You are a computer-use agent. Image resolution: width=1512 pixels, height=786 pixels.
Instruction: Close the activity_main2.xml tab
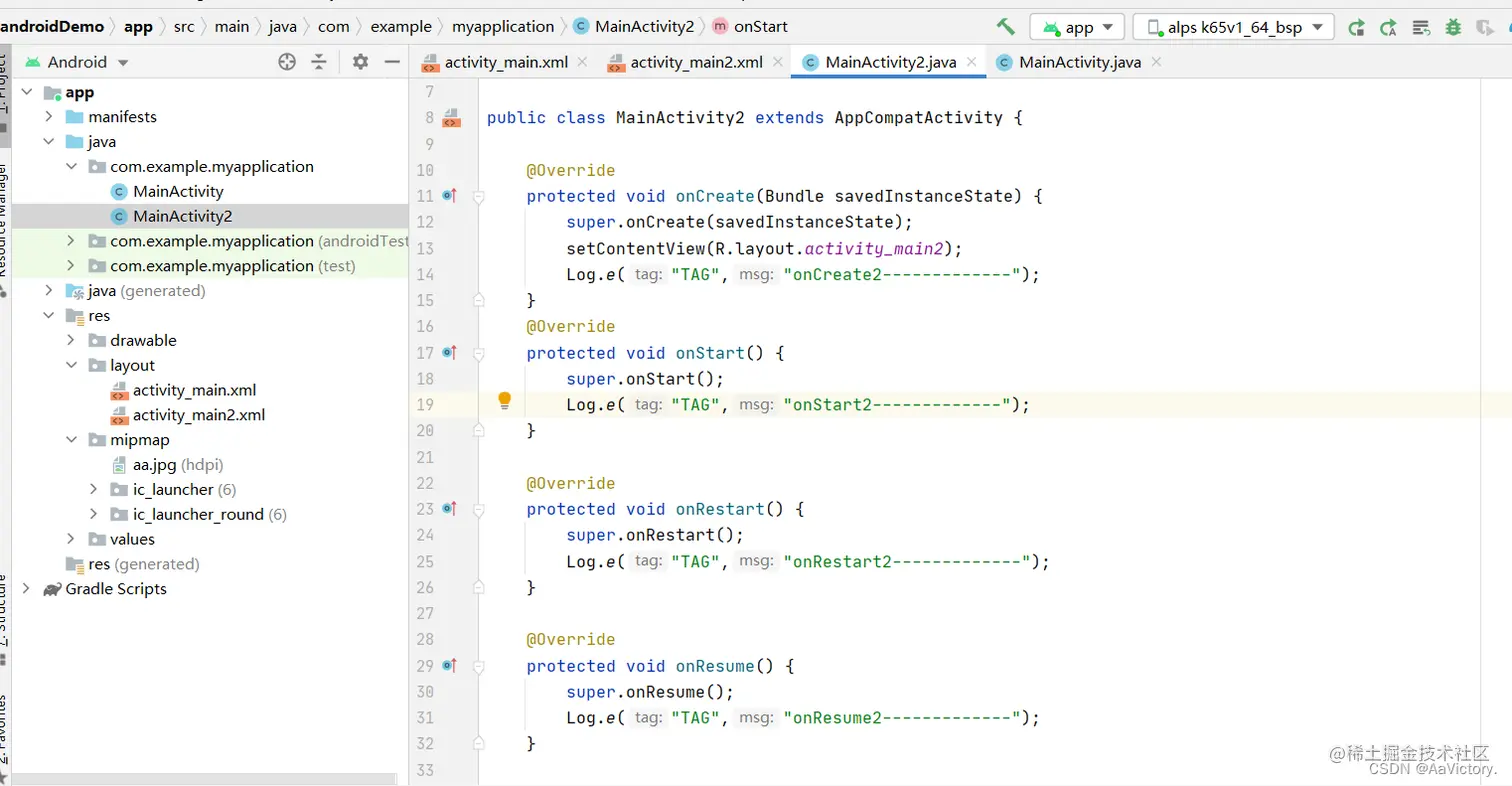[778, 62]
